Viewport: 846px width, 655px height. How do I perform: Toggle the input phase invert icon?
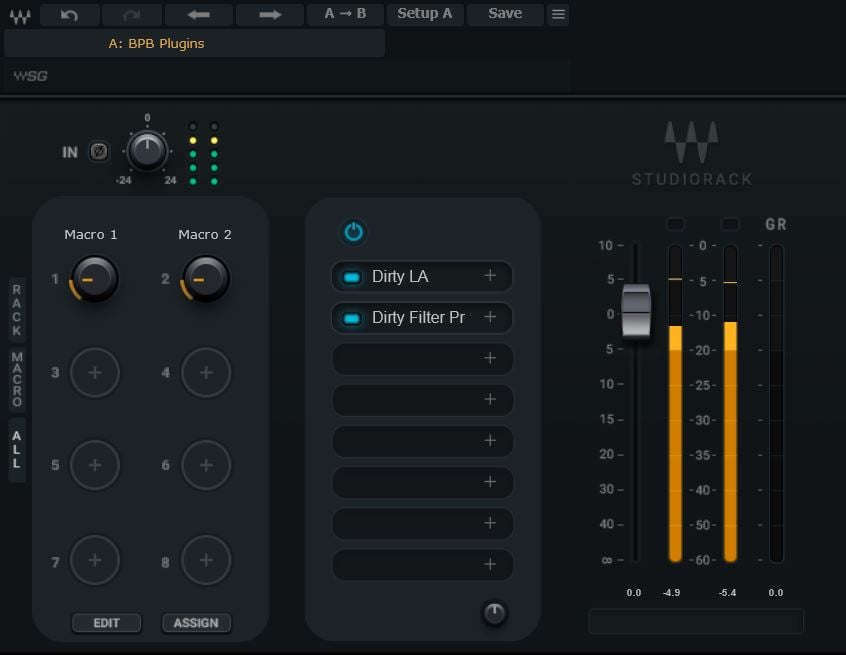pos(99,152)
